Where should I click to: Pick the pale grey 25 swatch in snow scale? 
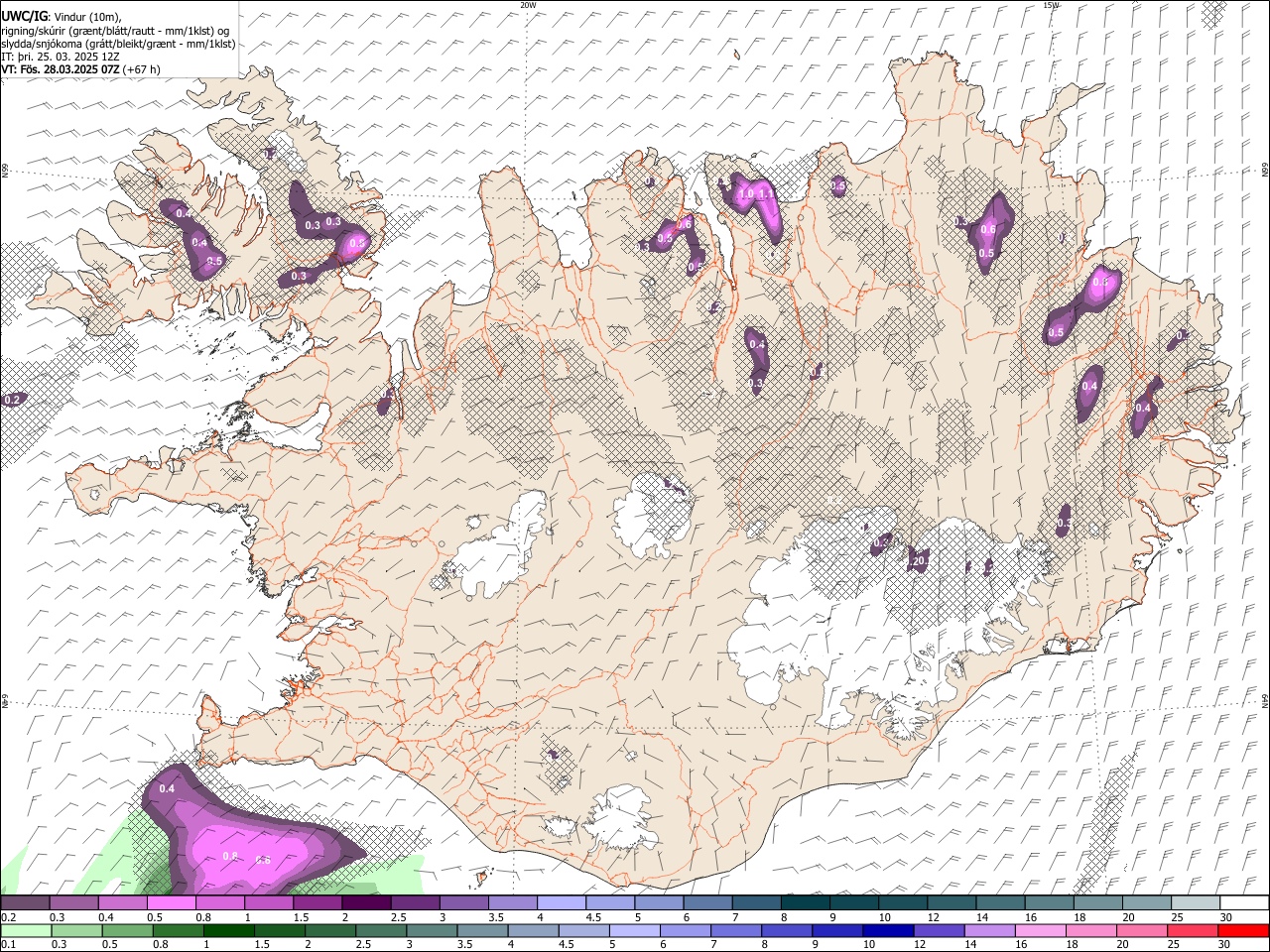point(1196,903)
